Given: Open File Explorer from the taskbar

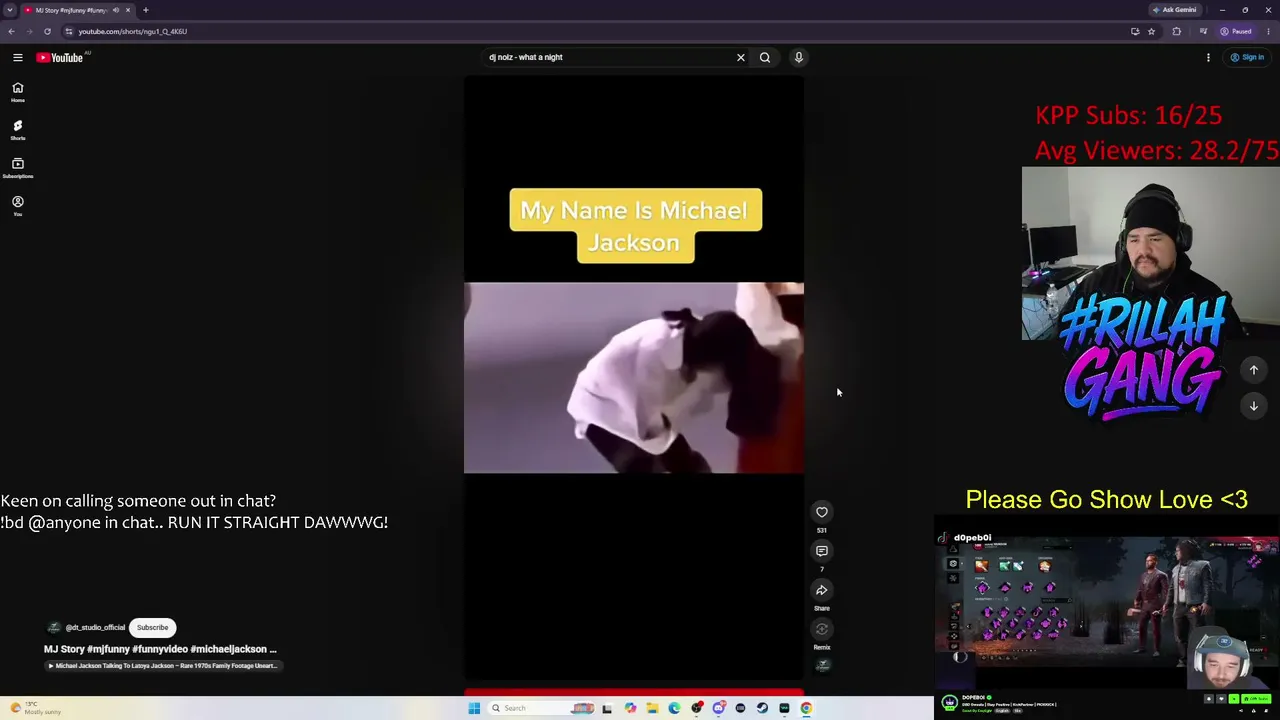Looking at the screenshot, I should click(652, 708).
